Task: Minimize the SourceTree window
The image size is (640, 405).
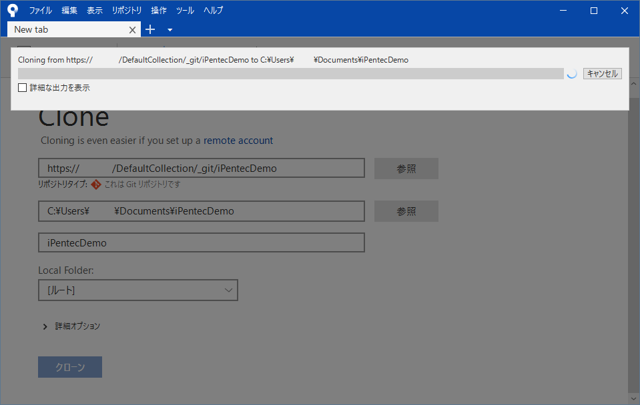Action: click(x=563, y=11)
